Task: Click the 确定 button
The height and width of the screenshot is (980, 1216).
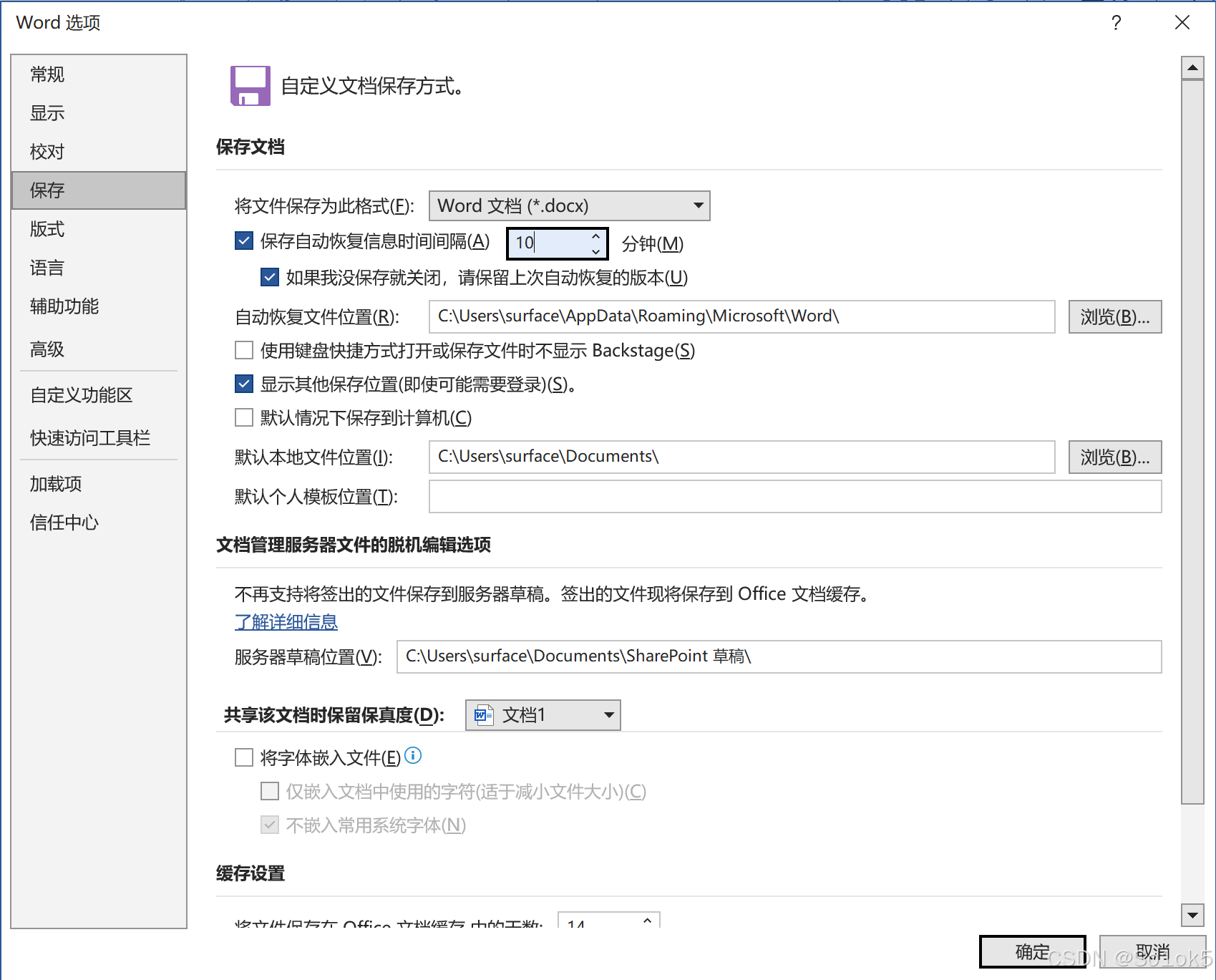Action: pos(1033,951)
